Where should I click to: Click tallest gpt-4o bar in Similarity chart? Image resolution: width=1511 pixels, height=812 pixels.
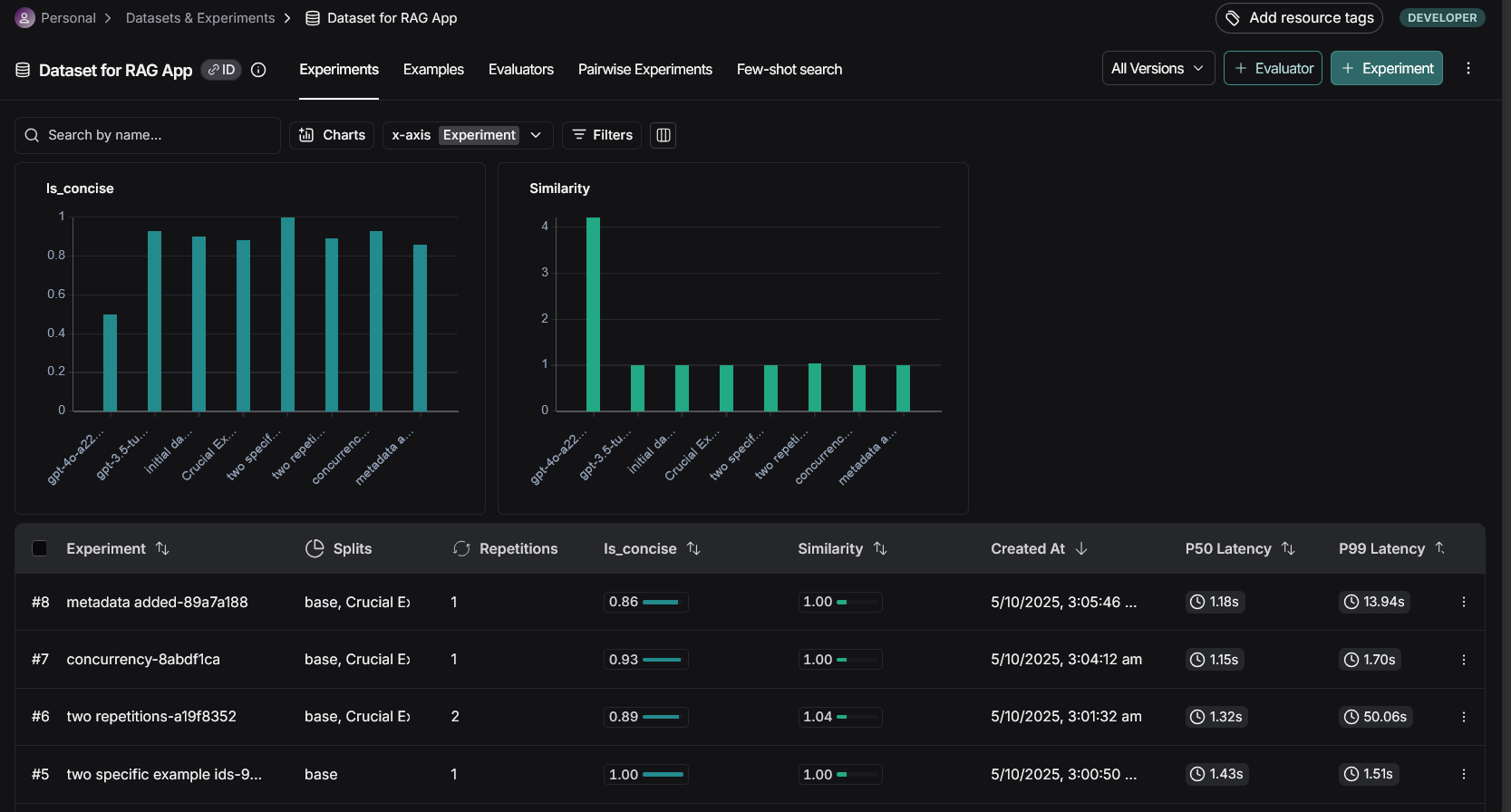coord(593,314)
